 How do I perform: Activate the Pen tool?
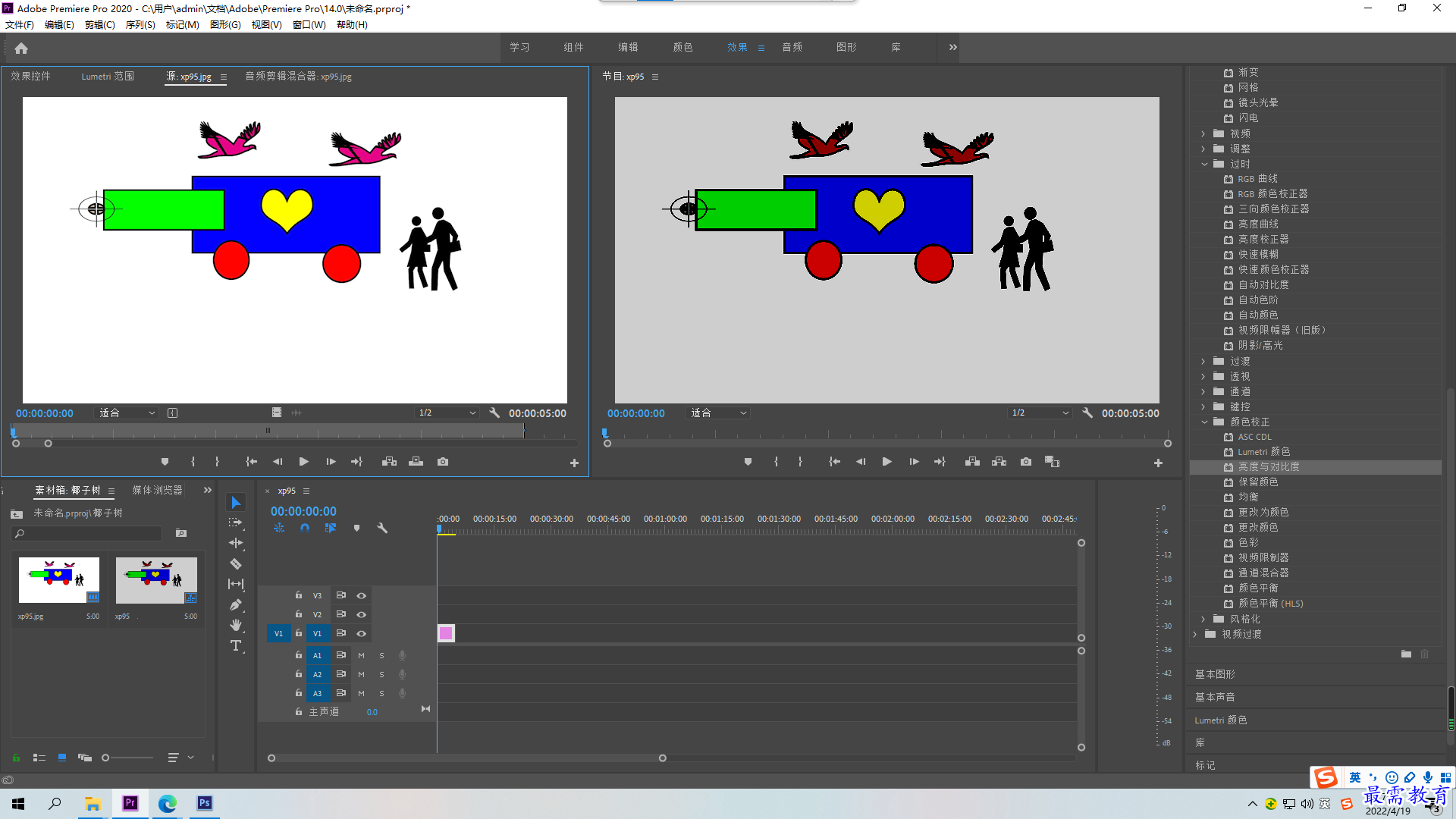(236, 604)
